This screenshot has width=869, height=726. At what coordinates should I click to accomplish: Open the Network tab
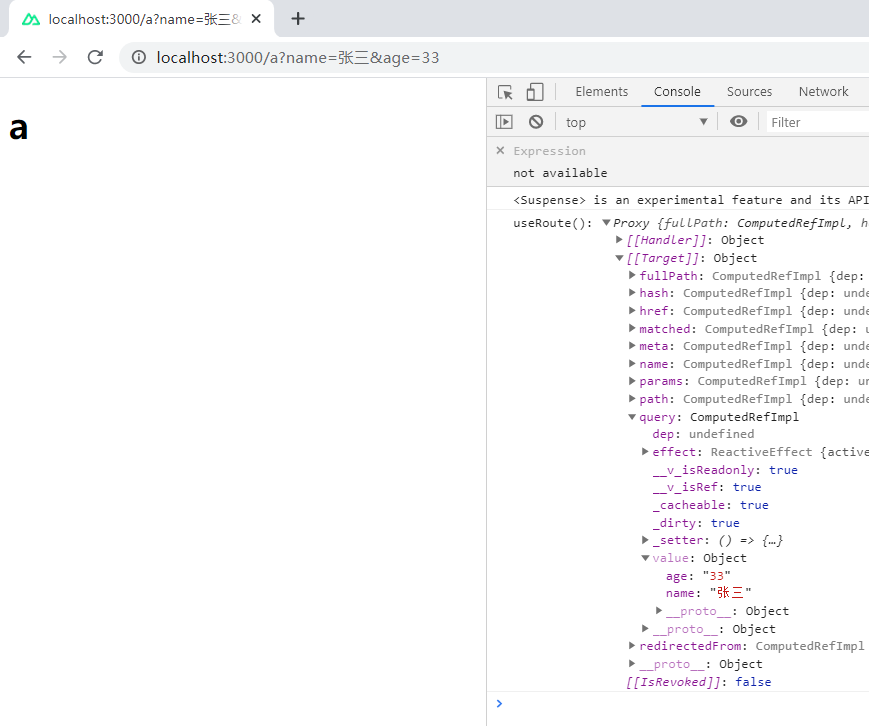pyautogui.click(x=823, y=92)
